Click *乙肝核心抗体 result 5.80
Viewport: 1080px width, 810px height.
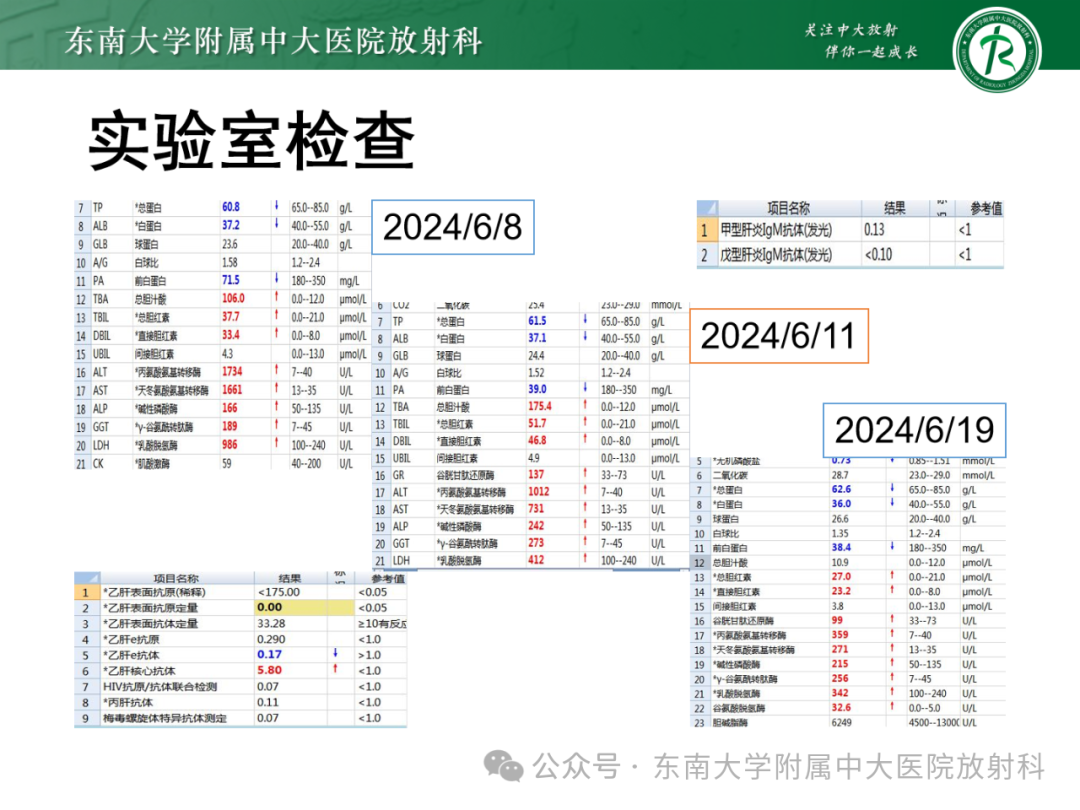269,670
